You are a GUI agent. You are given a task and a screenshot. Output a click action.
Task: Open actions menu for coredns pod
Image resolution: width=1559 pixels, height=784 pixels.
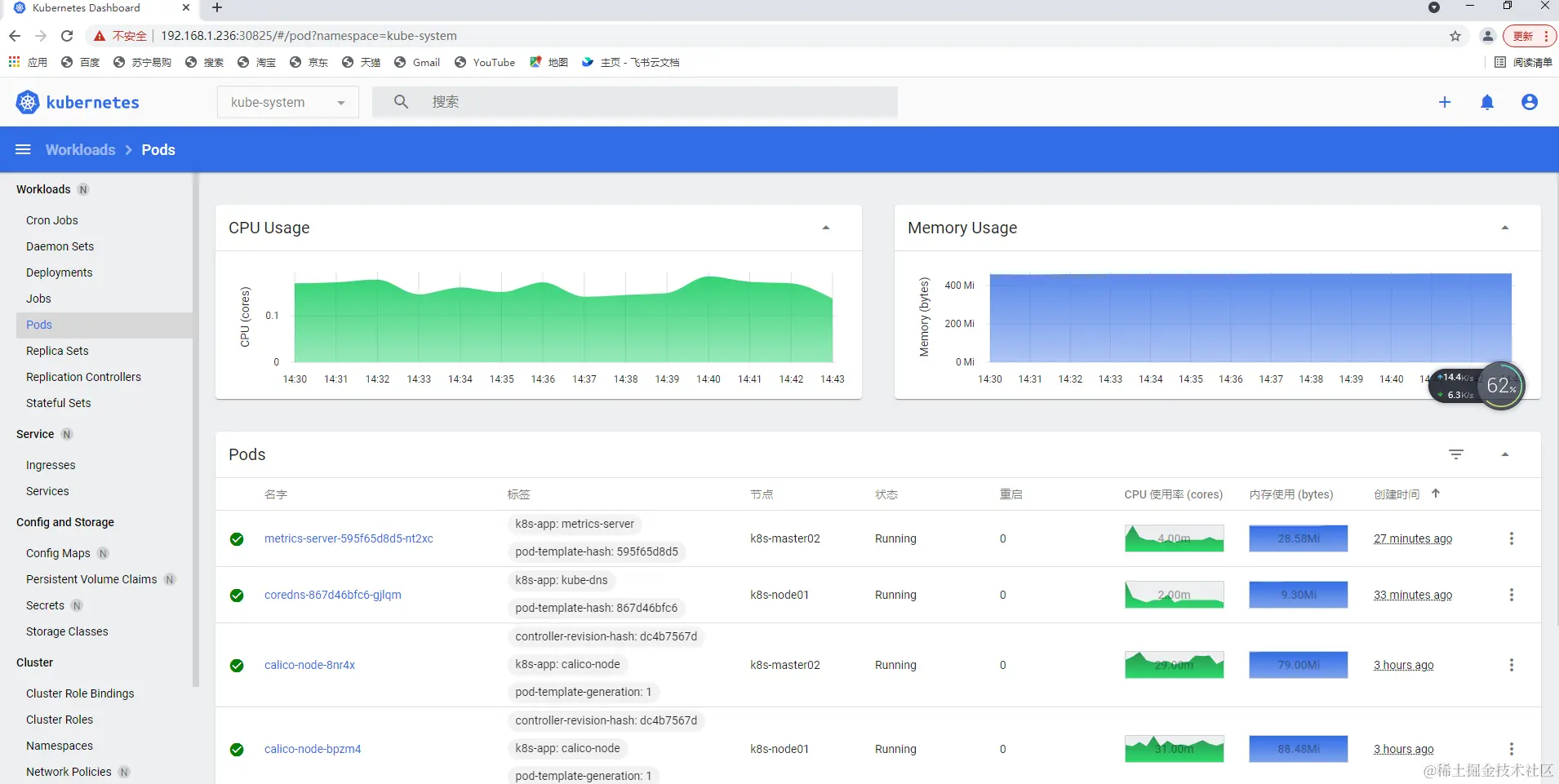click(x=1512, y=595)
